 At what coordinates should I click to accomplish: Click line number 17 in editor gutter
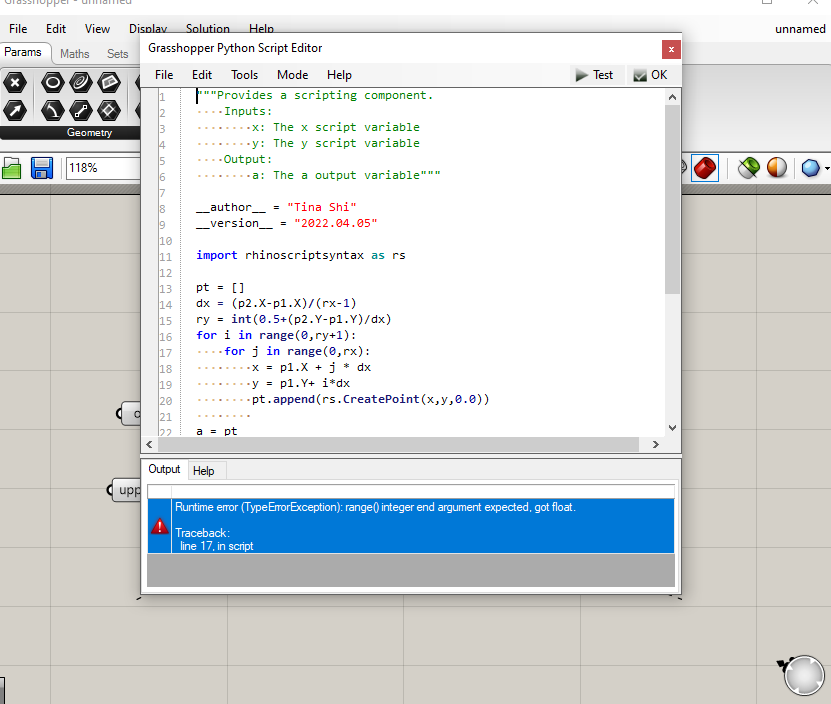[x=166, y=353]
